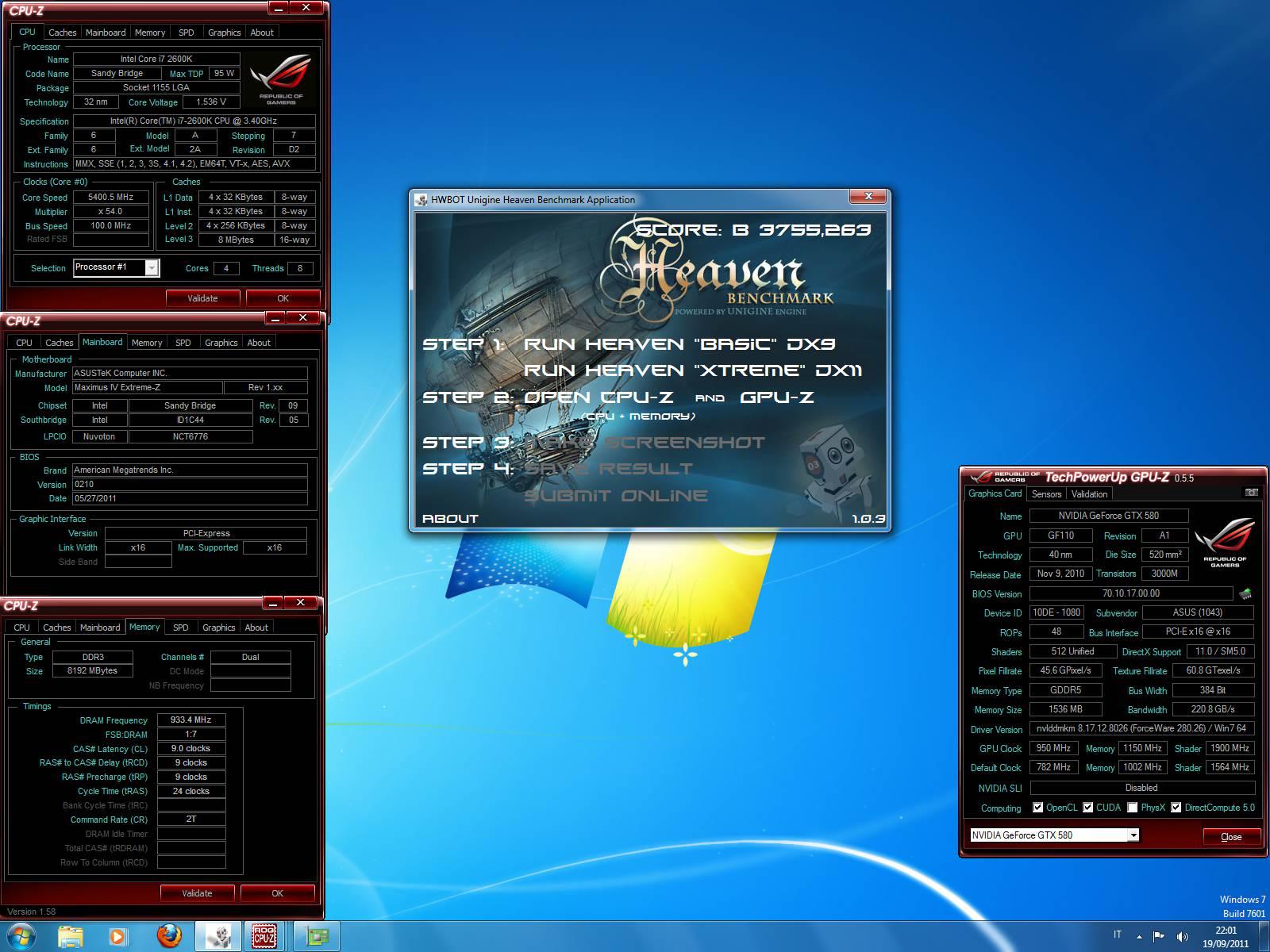The height and width of the screenshot is (952, 1270).
Task: Click Open CPU-Z in Heaven step 2
Action: 599,397
